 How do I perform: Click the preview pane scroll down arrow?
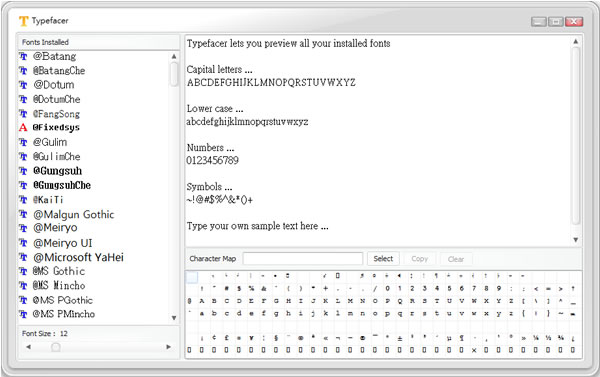point(576,240)
